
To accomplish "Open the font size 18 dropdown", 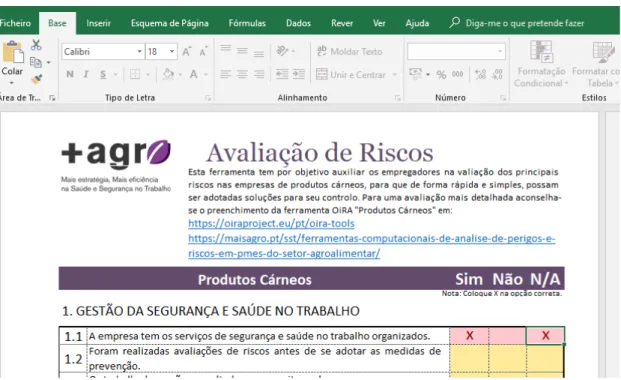I will click(172, 52).
